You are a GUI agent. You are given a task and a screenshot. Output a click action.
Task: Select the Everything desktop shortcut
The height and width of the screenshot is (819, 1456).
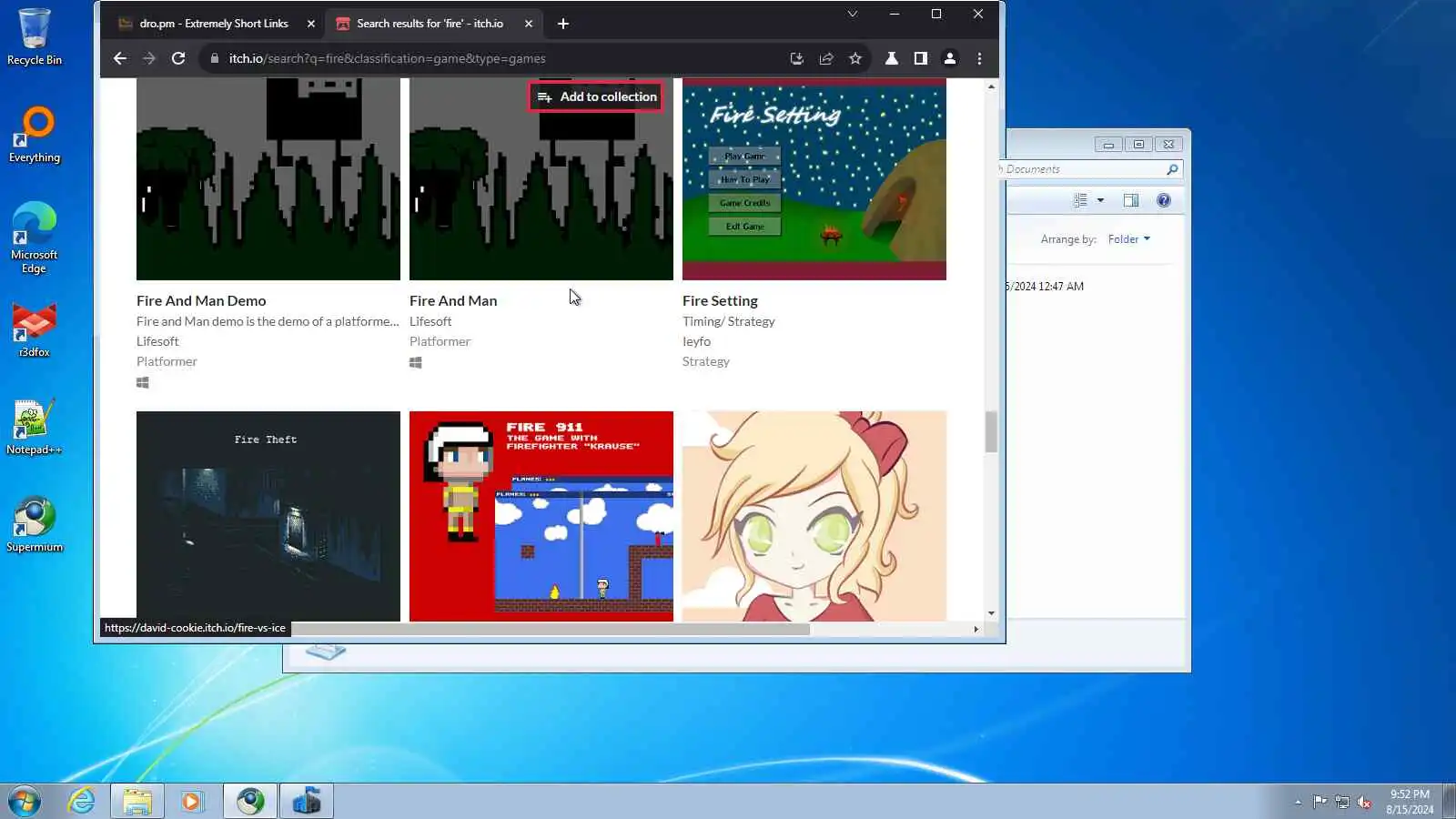point(35,135)
